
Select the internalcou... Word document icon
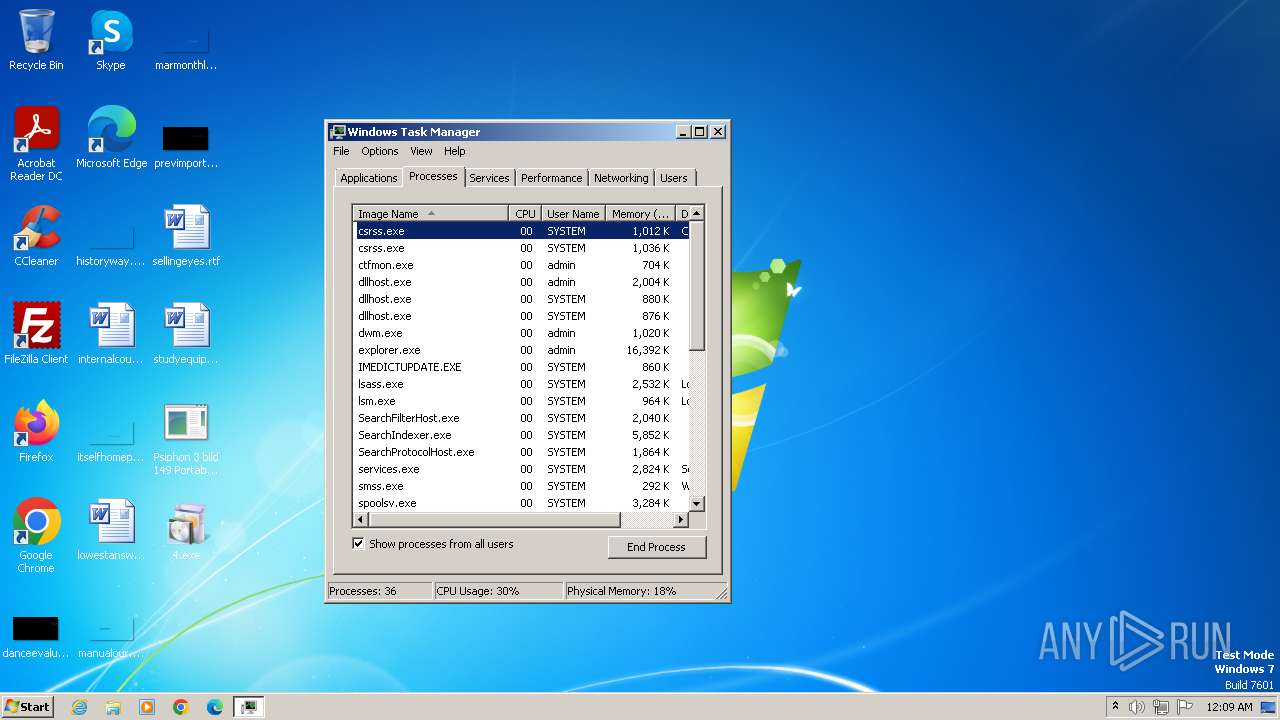point(111,333)
